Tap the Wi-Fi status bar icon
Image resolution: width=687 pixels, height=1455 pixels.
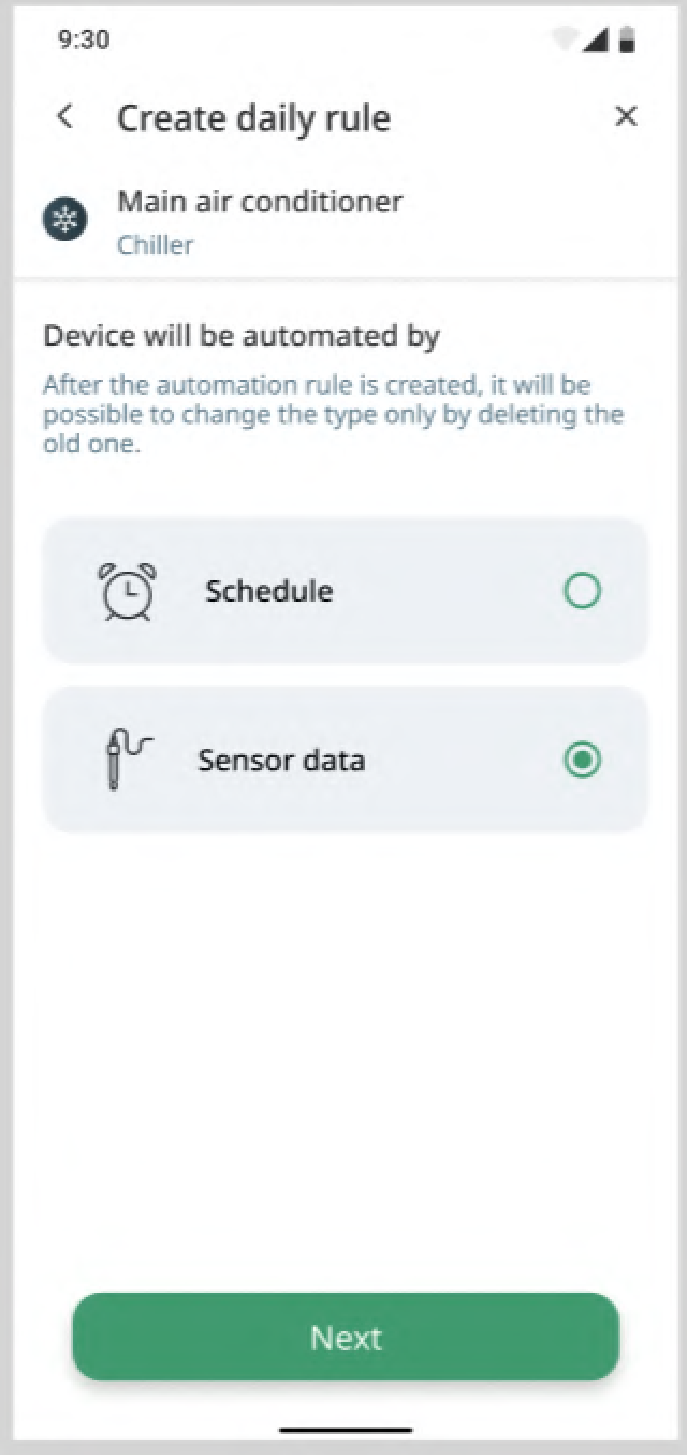566,40
